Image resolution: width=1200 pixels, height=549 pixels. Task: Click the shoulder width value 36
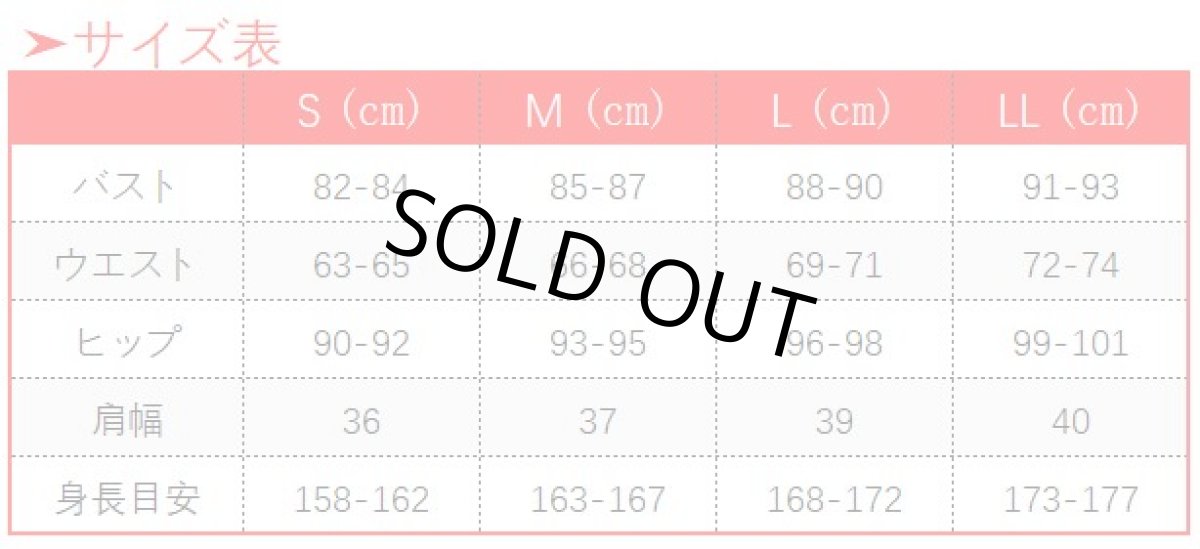click(x=361, y=421)
